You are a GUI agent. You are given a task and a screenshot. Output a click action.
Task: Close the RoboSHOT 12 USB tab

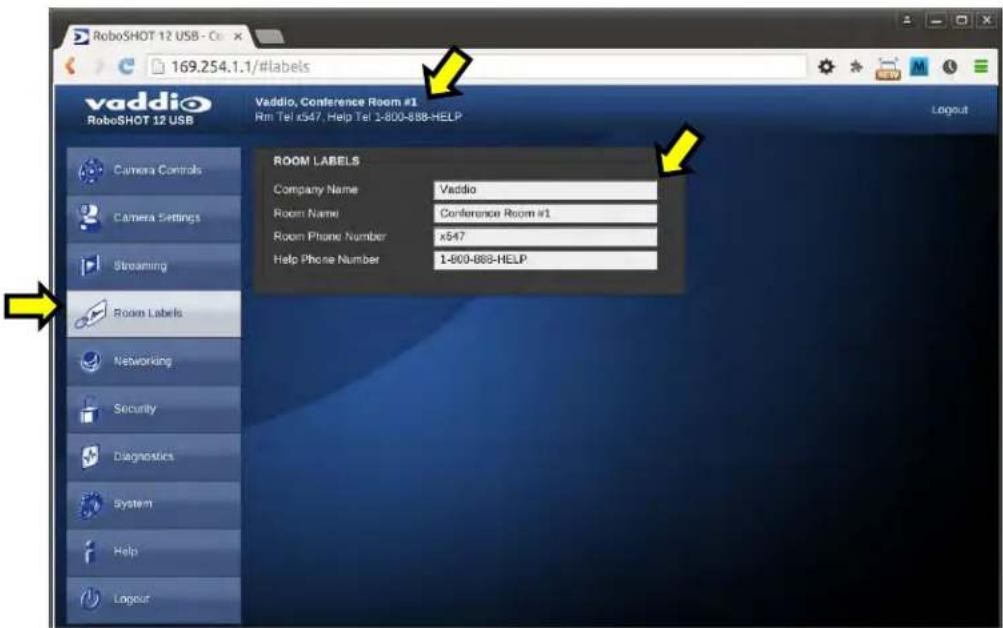click(x=238, y=36)
